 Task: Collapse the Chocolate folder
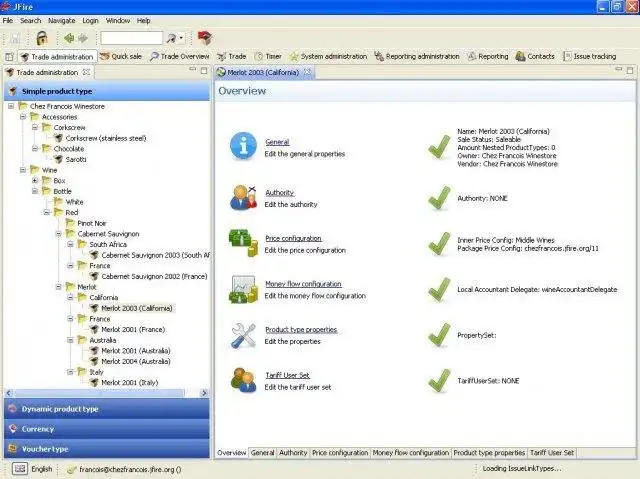coord(35,149)
